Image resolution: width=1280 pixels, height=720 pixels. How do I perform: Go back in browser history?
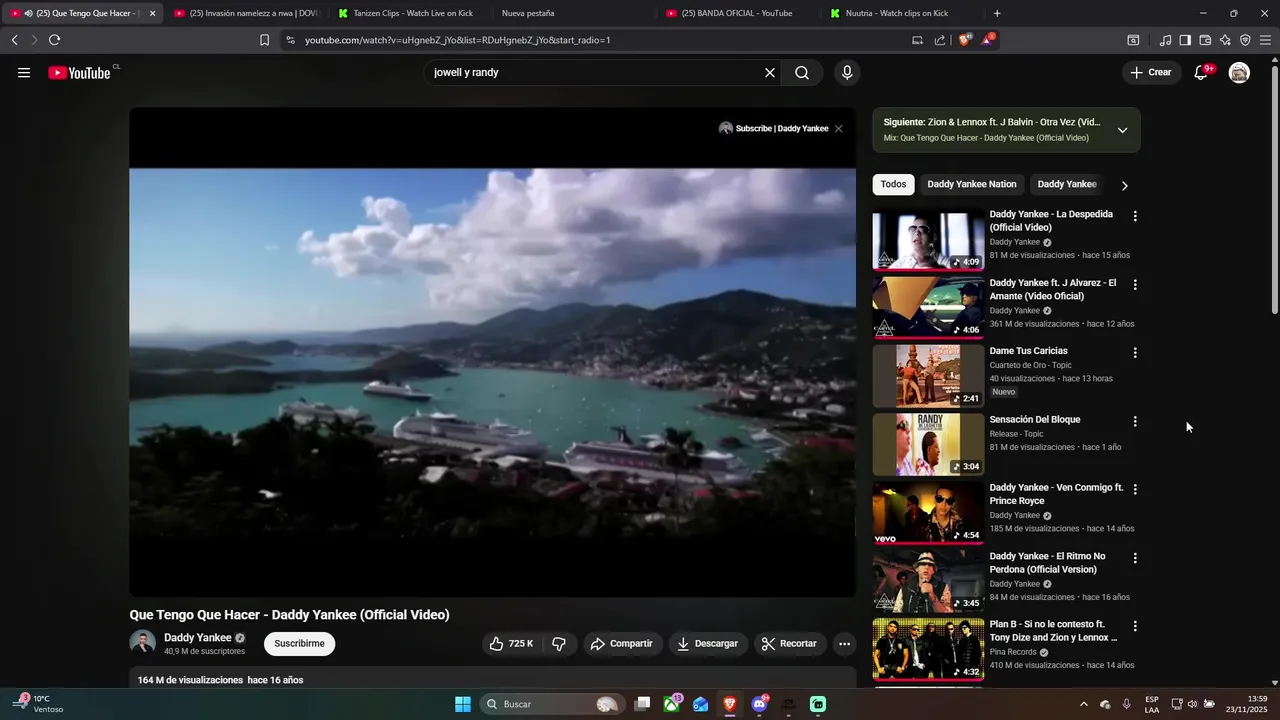14,40
